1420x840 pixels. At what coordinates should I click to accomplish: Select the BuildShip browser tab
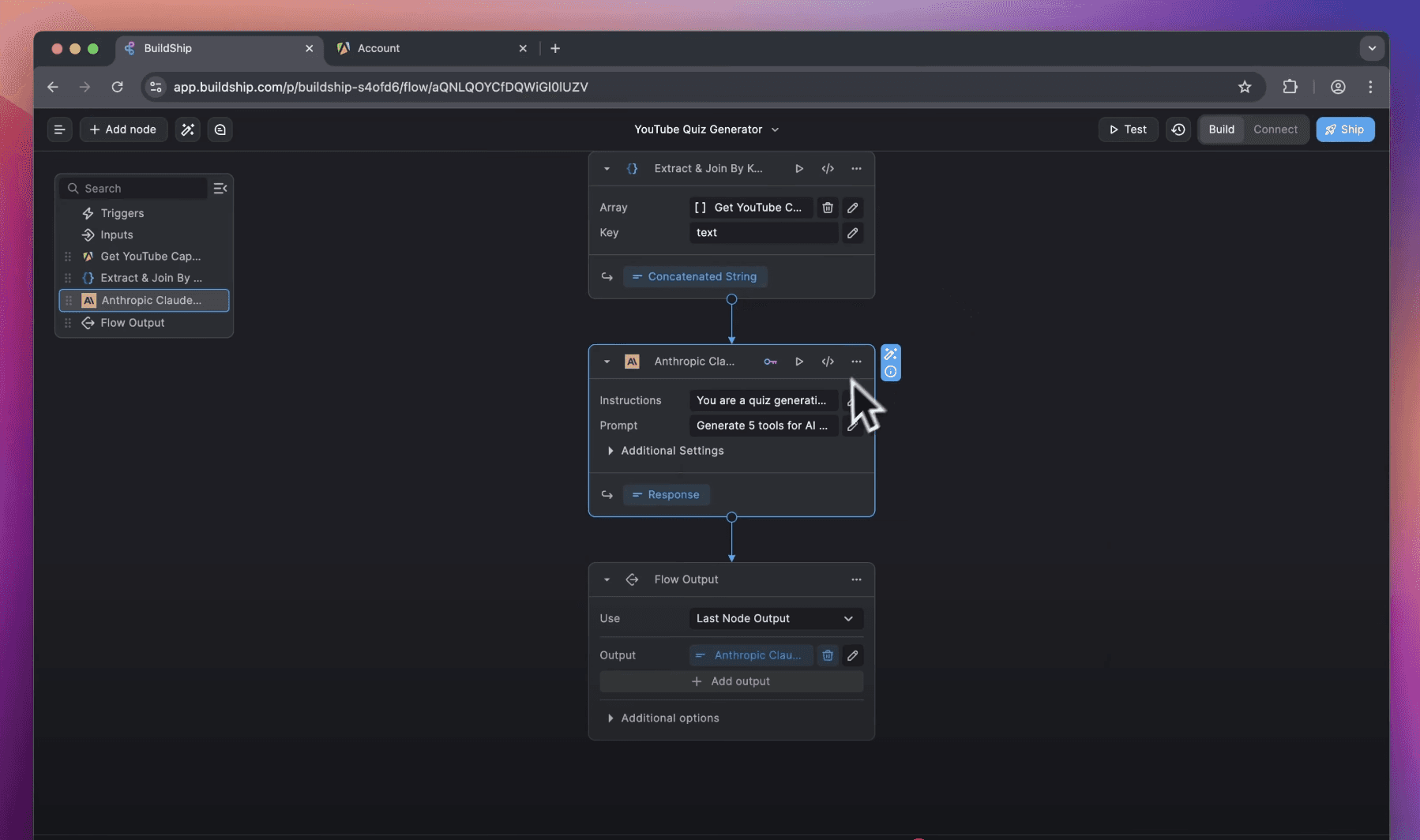219,48
